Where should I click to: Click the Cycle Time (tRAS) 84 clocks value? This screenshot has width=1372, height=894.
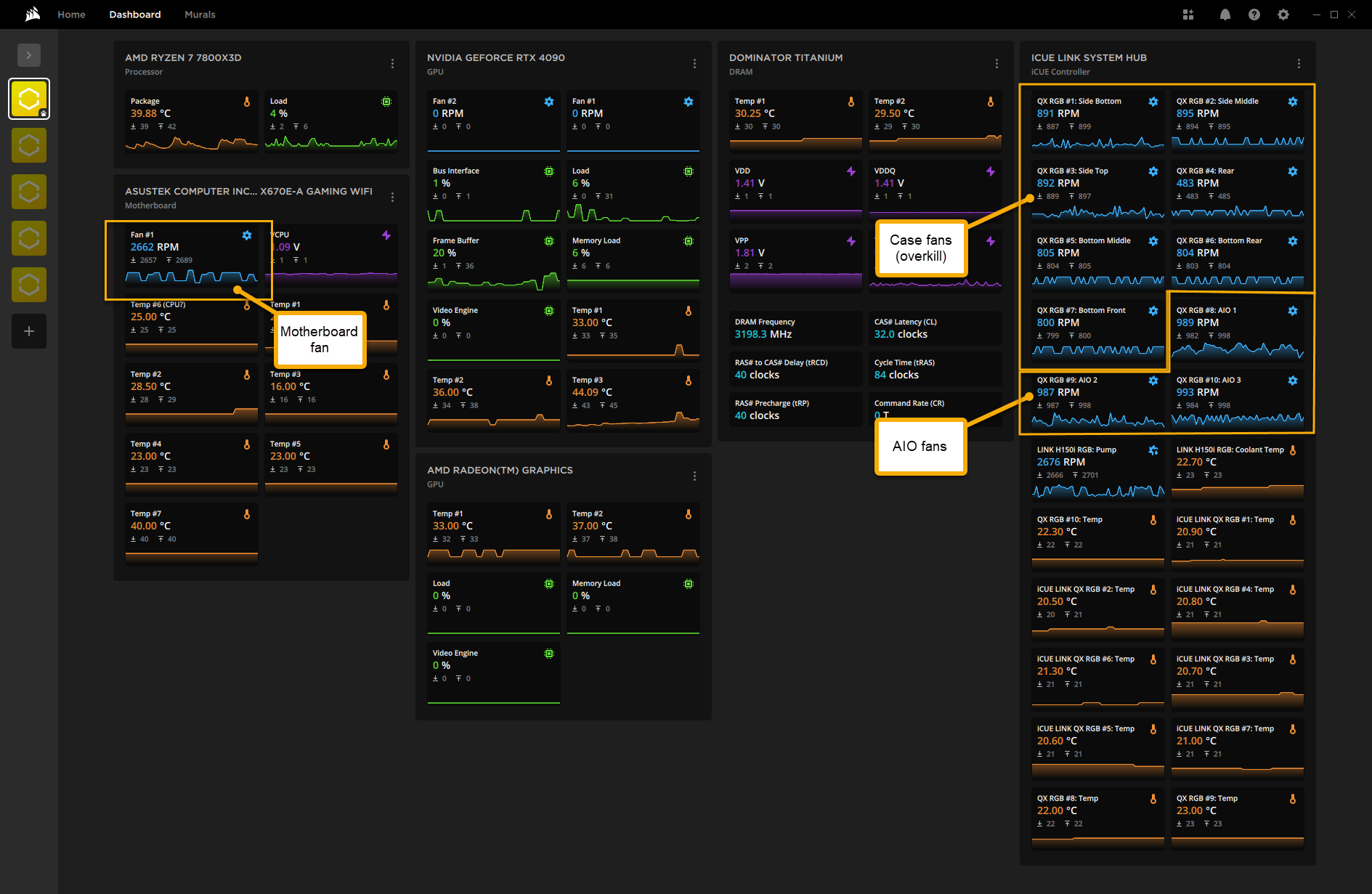[896, 375]
